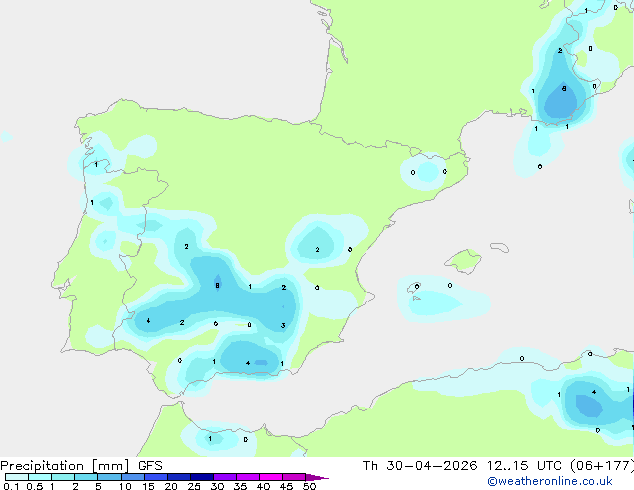
Task: Click the "8" value label in central Spain
Action: click(x=218, y=285)
